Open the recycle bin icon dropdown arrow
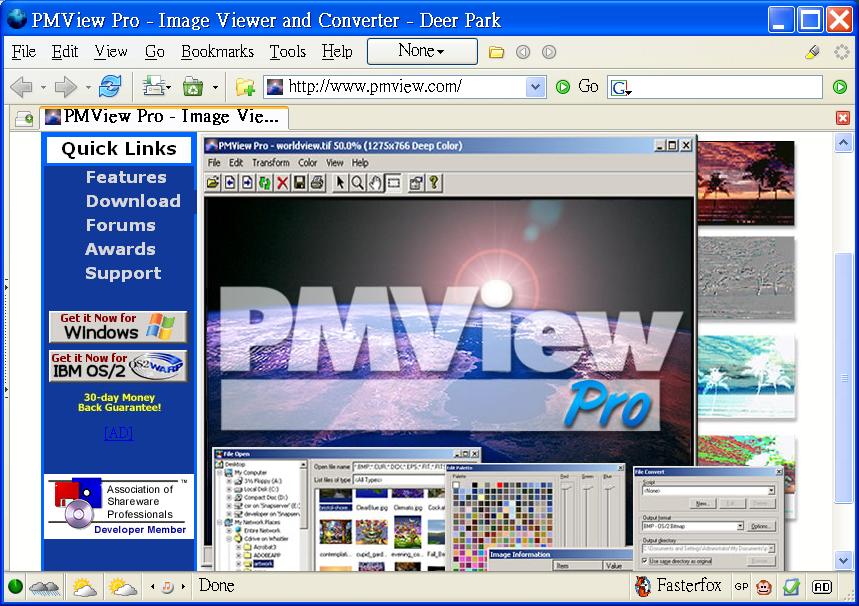859x606 pixels. pos(215,87)
